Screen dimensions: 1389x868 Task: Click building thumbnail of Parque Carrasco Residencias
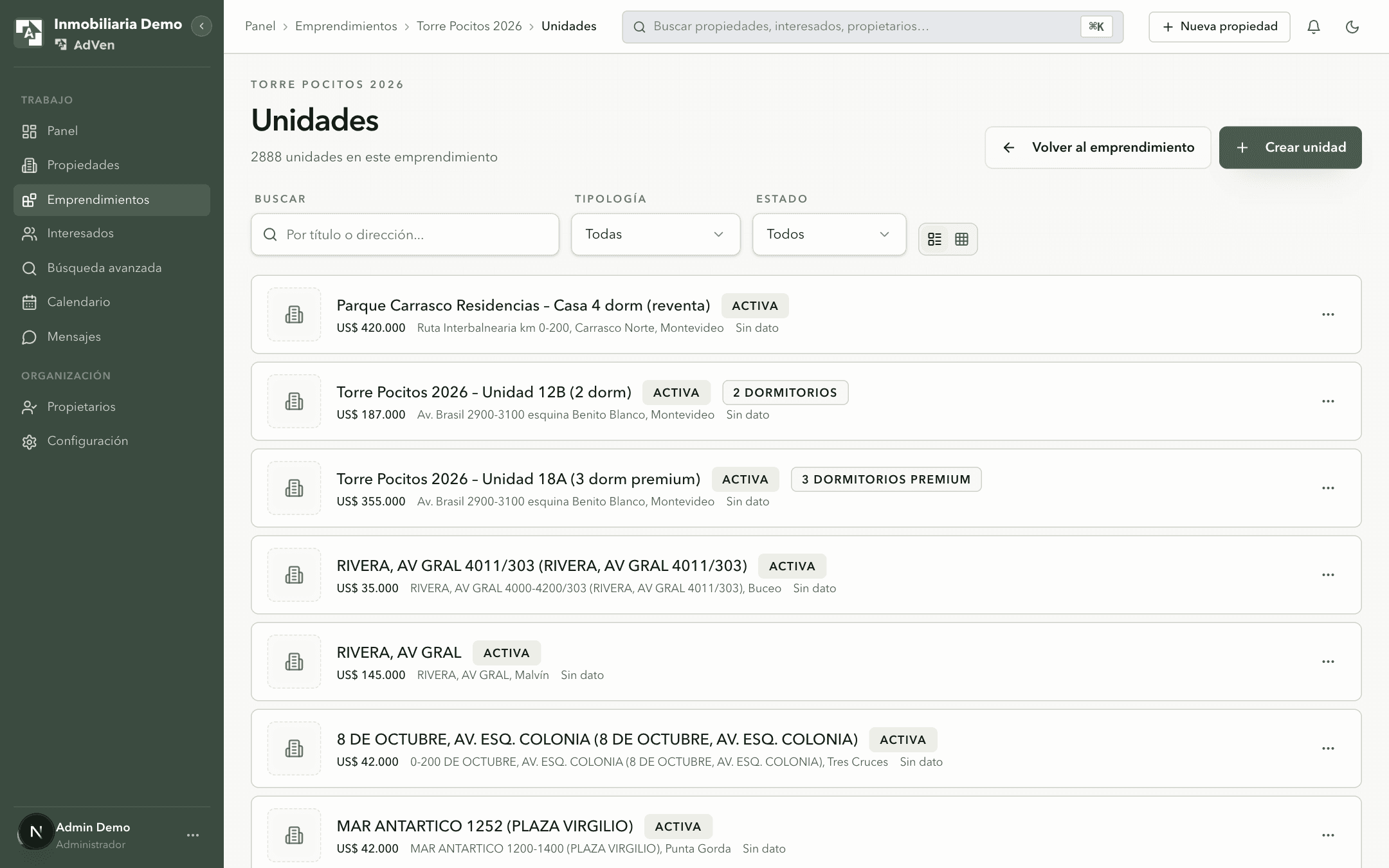click(x=294, y=314)
